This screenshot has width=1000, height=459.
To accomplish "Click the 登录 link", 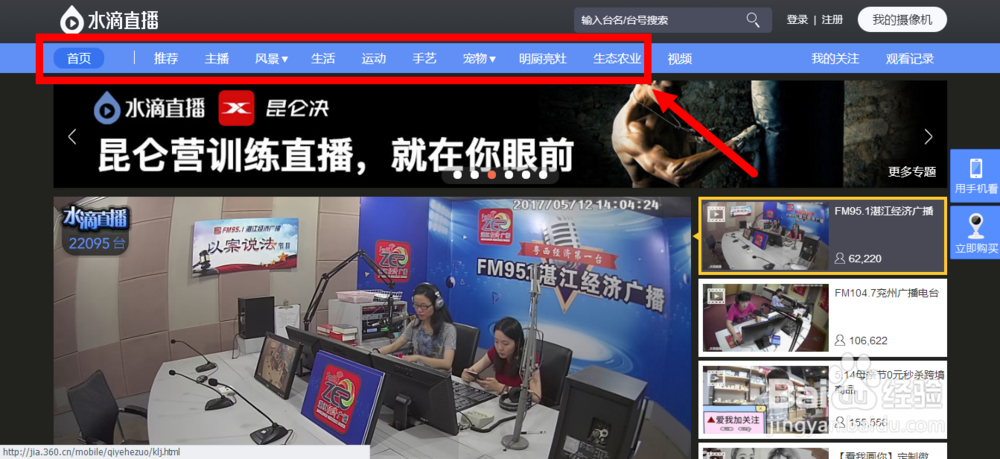I will [797, 20].
